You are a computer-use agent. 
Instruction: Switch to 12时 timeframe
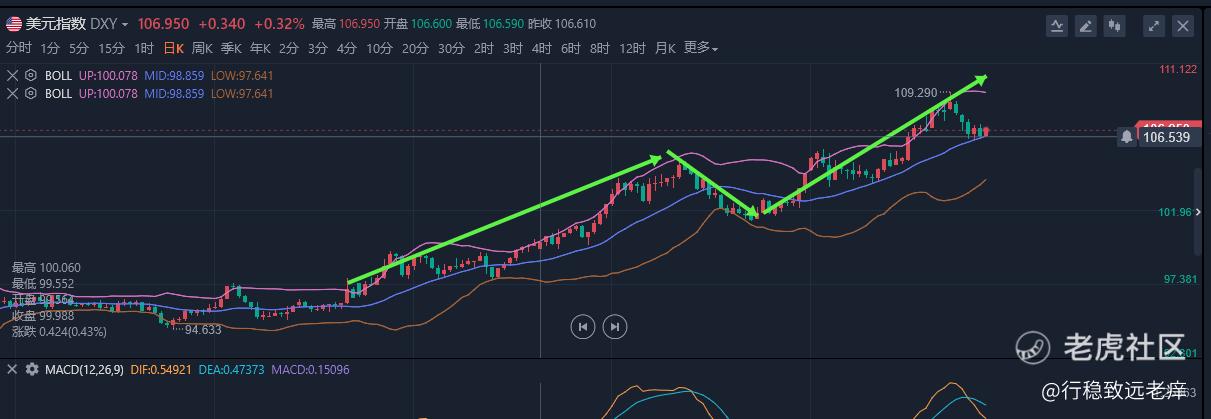click(x=632, y=47)
